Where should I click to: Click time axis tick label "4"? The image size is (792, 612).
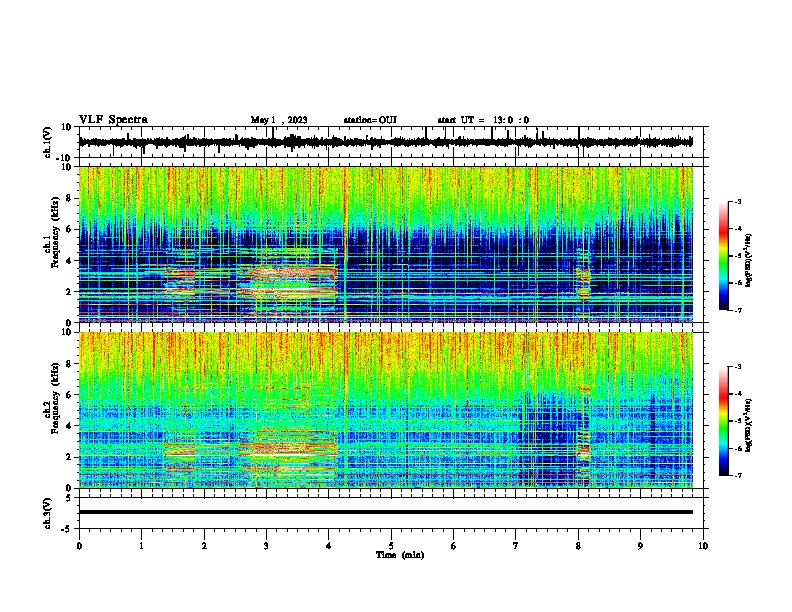pyautogui.click(x=329, y=545)
